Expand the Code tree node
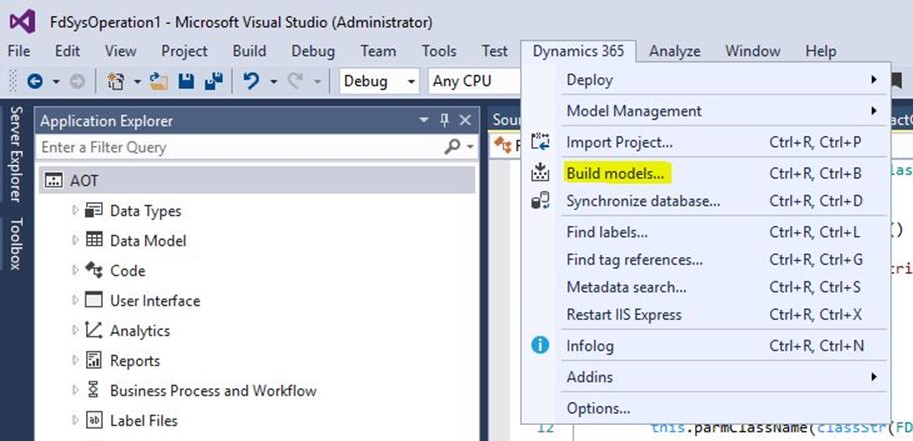 pyautogui.click(x=75, y=270)
